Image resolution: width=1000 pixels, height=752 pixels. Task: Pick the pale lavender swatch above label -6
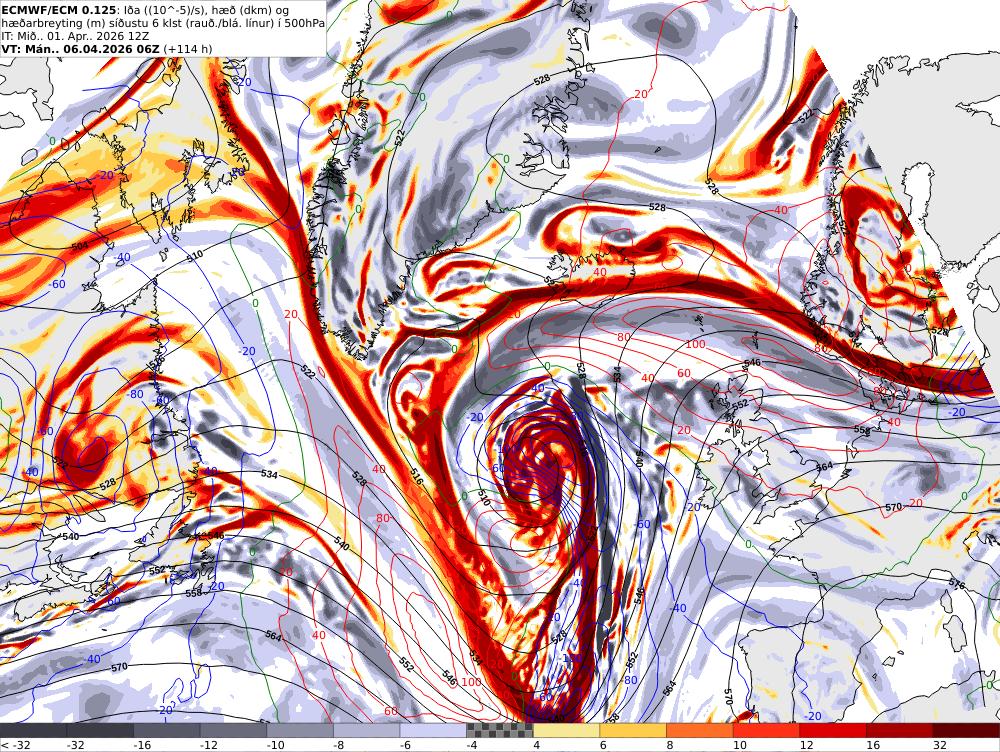tap(433, 730)
